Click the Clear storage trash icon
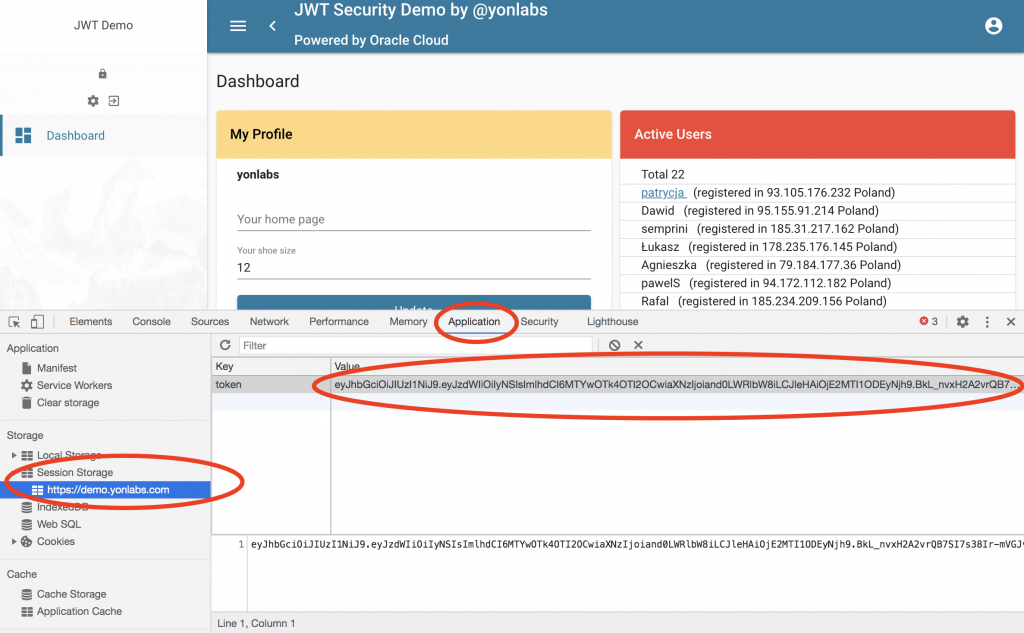 tap(27, 402)
